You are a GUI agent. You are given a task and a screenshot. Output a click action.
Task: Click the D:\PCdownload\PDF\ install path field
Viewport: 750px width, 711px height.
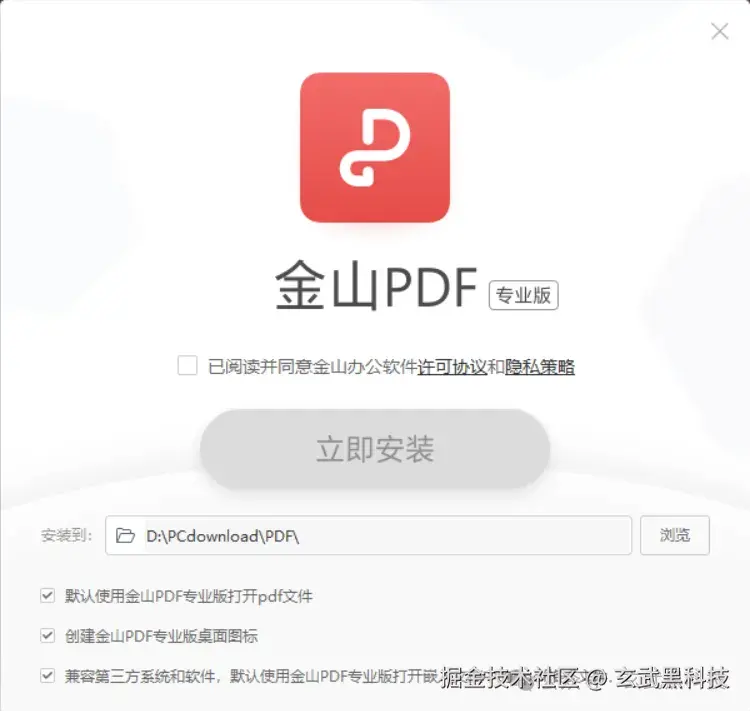tap(368, 535)
